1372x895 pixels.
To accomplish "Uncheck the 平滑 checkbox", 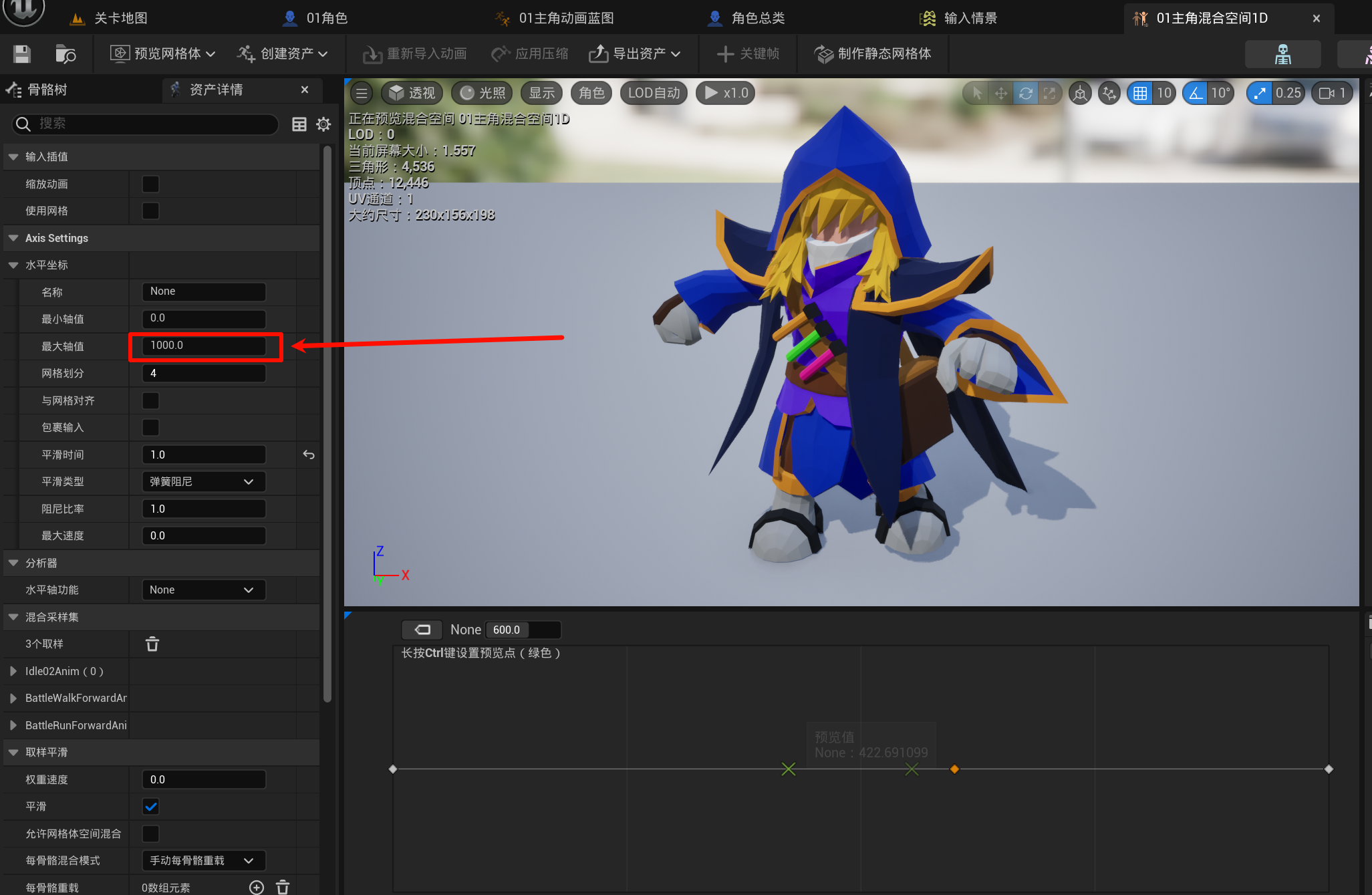I will (151, 806).
